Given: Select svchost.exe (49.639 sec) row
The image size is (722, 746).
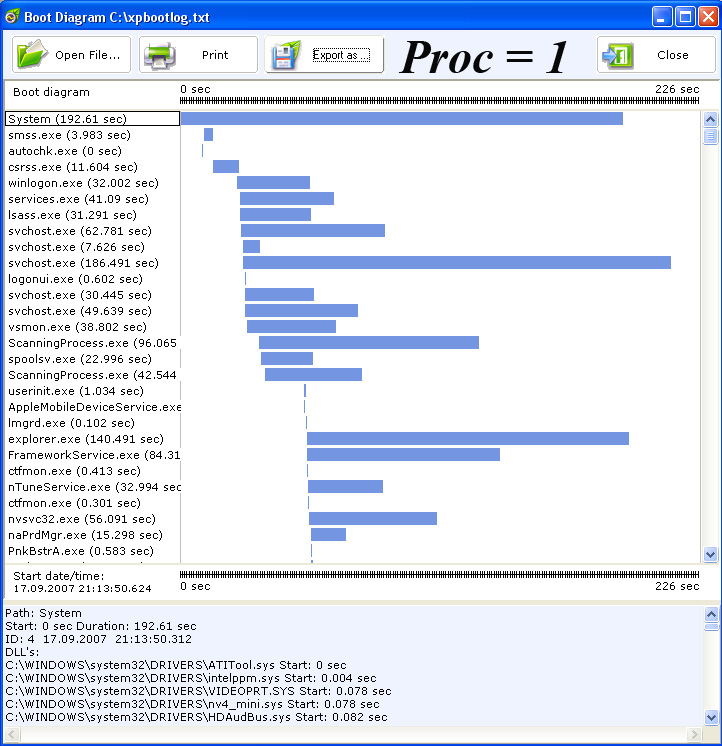Looking at the screenshot, I should point(92,311).
